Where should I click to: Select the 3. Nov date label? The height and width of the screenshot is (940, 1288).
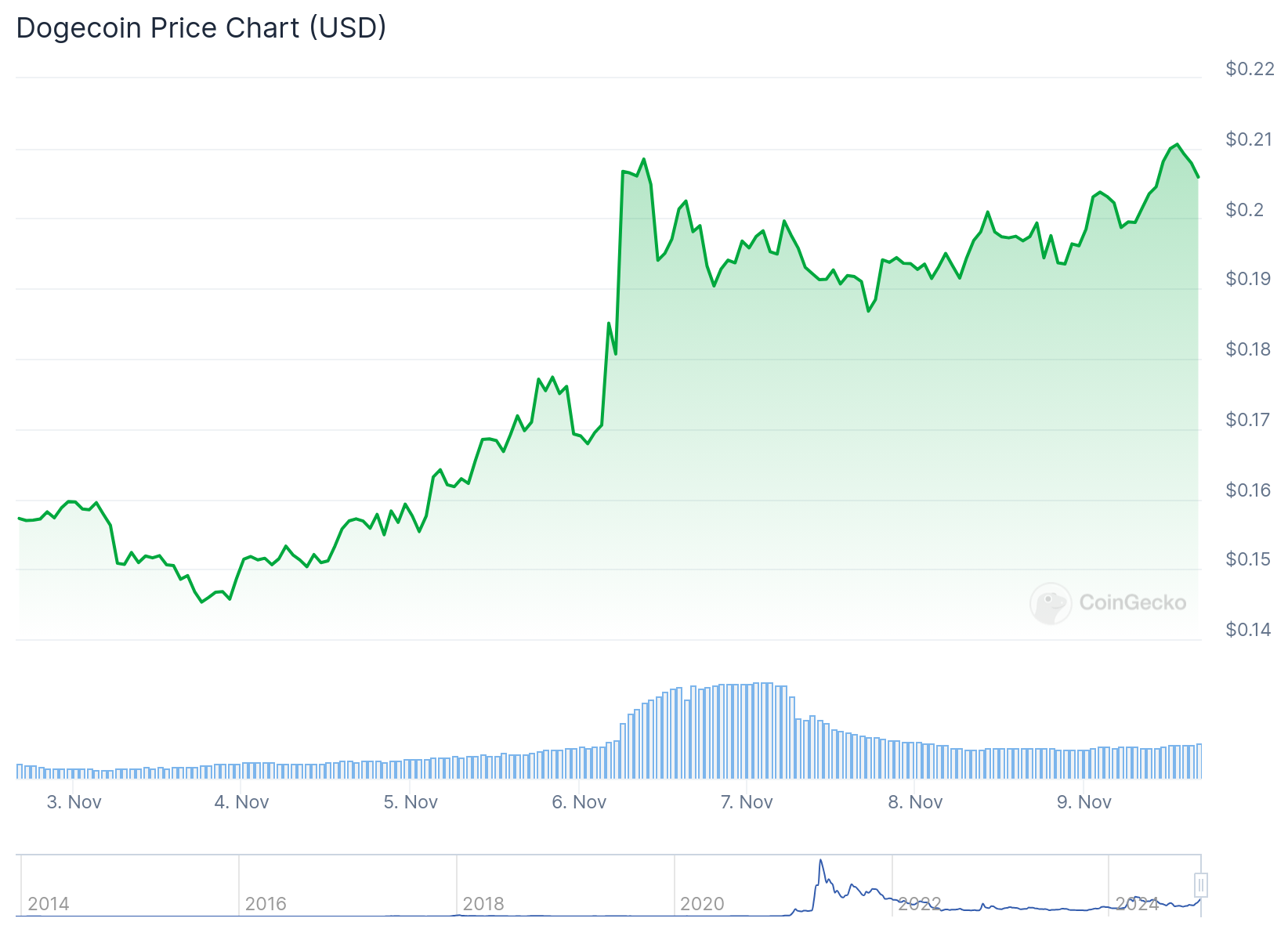point(74,802)
